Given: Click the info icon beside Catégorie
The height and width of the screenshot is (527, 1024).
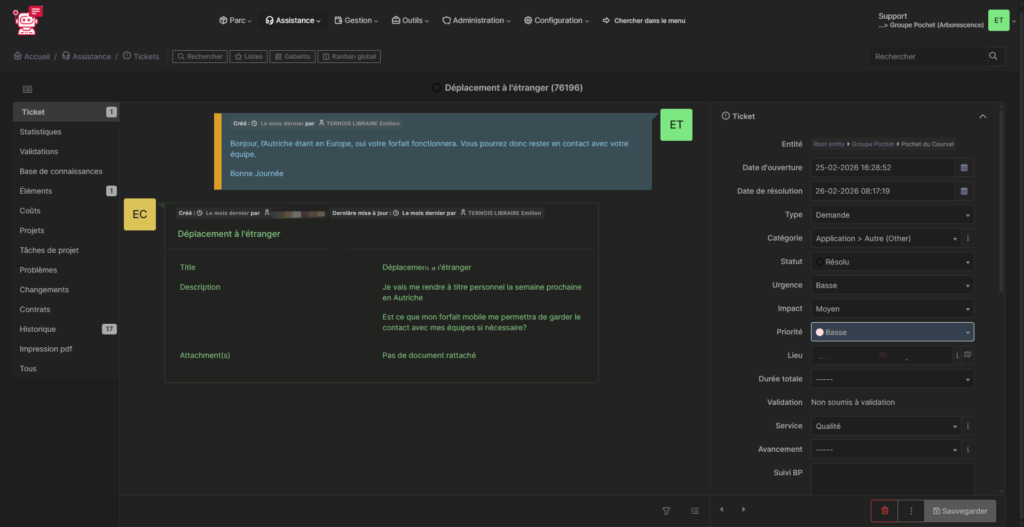Looking at the screenshot, I should [x=968, y=239].
